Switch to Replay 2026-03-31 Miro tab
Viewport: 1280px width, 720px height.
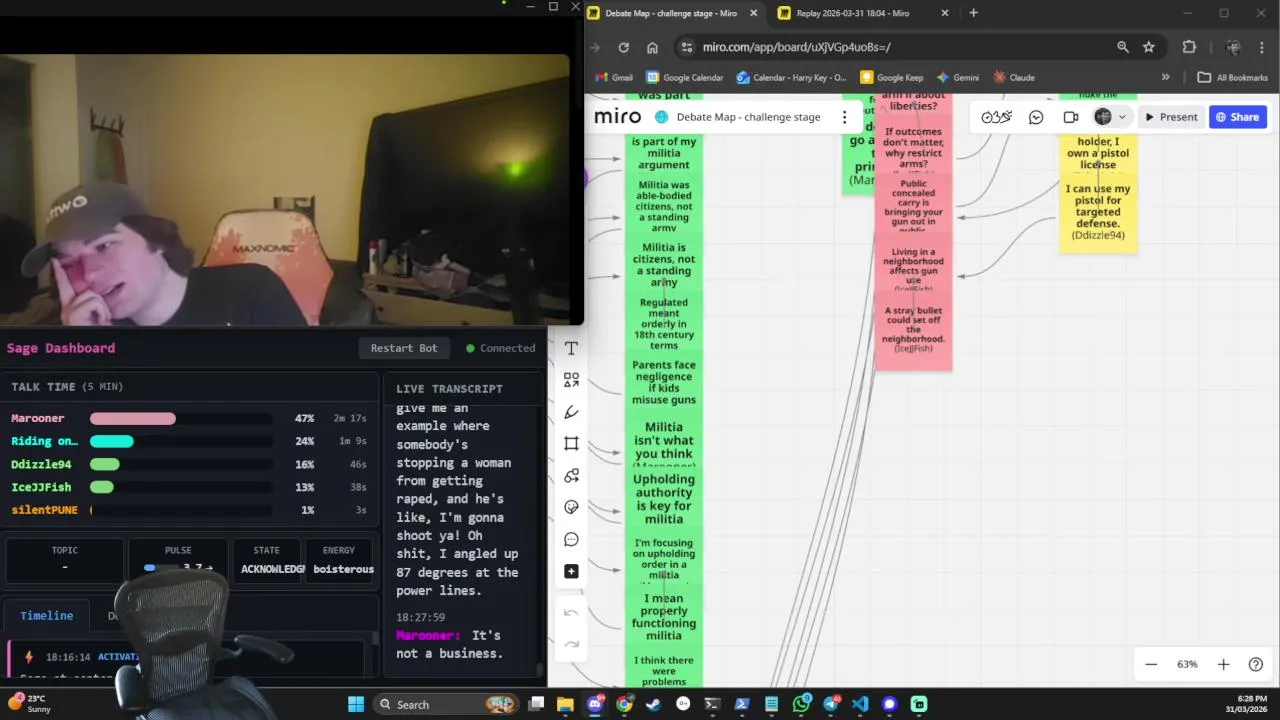click(x=845, y=13)
